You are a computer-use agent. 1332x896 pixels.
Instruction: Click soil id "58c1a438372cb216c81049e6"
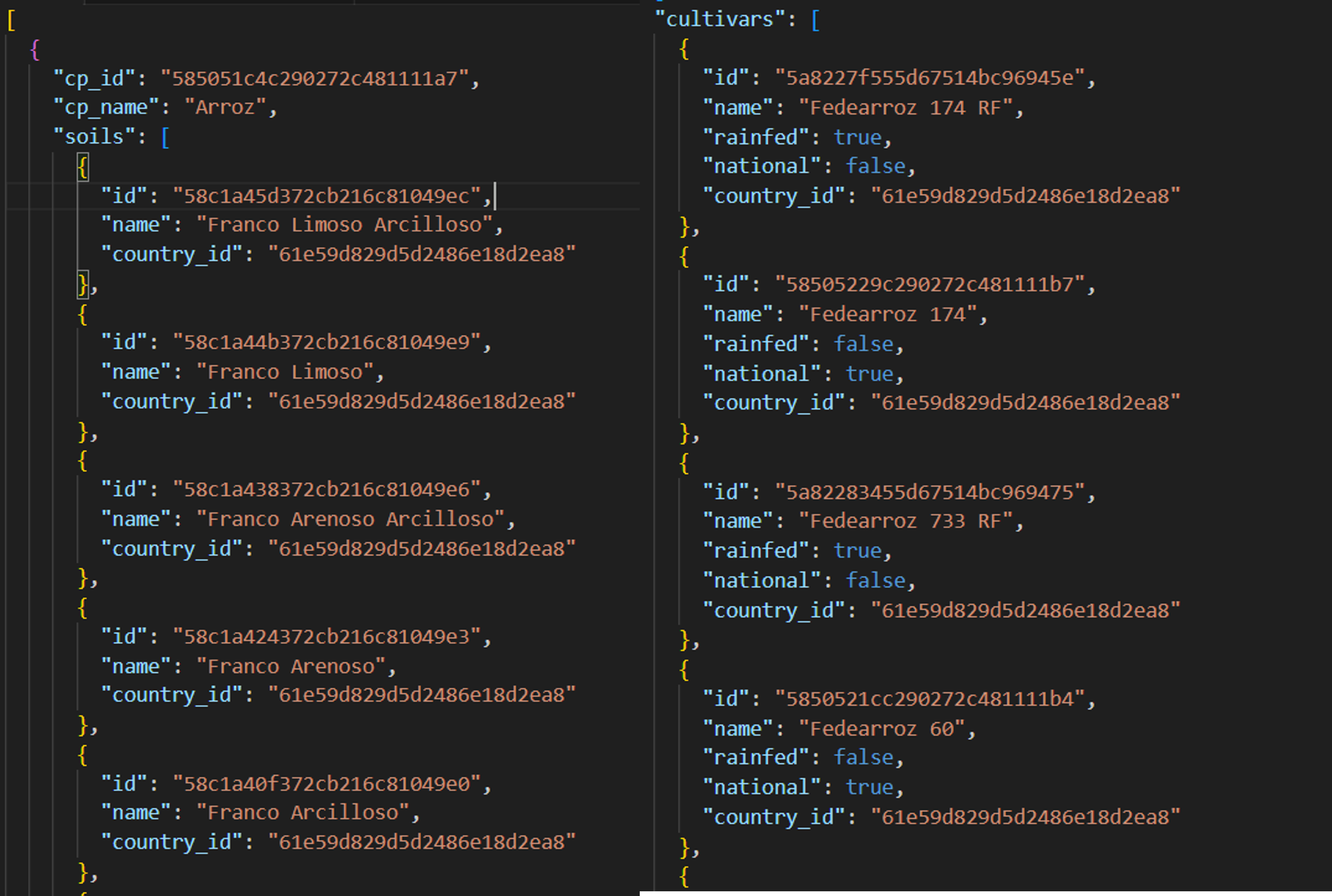326,490
